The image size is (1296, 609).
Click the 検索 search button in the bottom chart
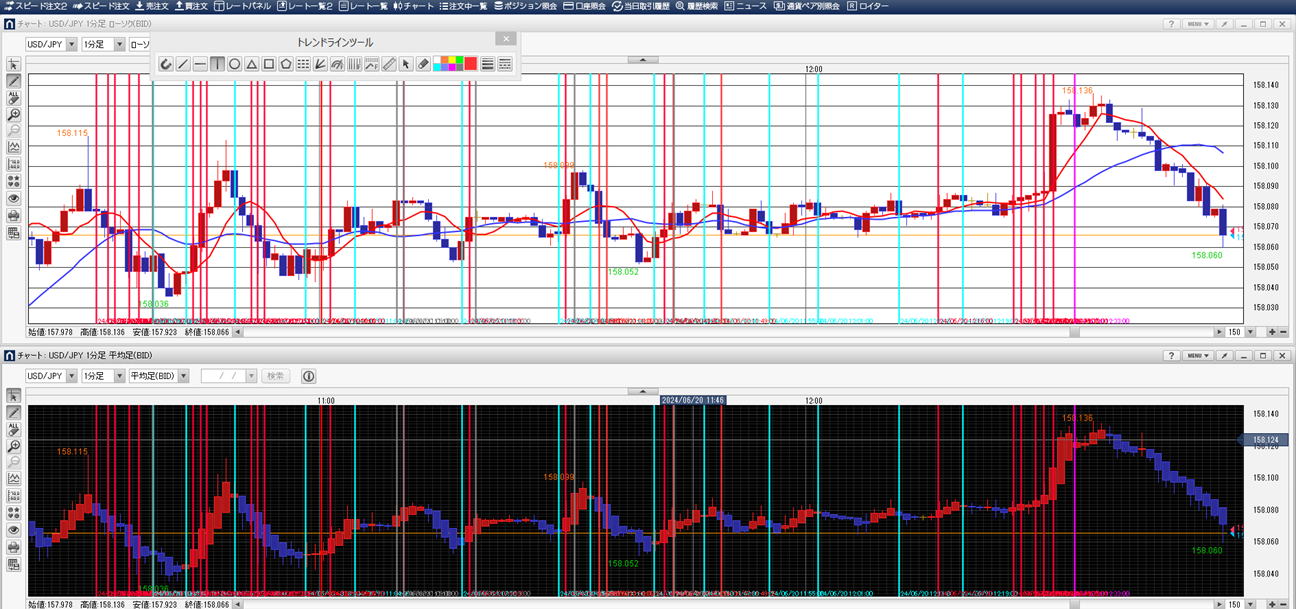click(x=275, y=376)
